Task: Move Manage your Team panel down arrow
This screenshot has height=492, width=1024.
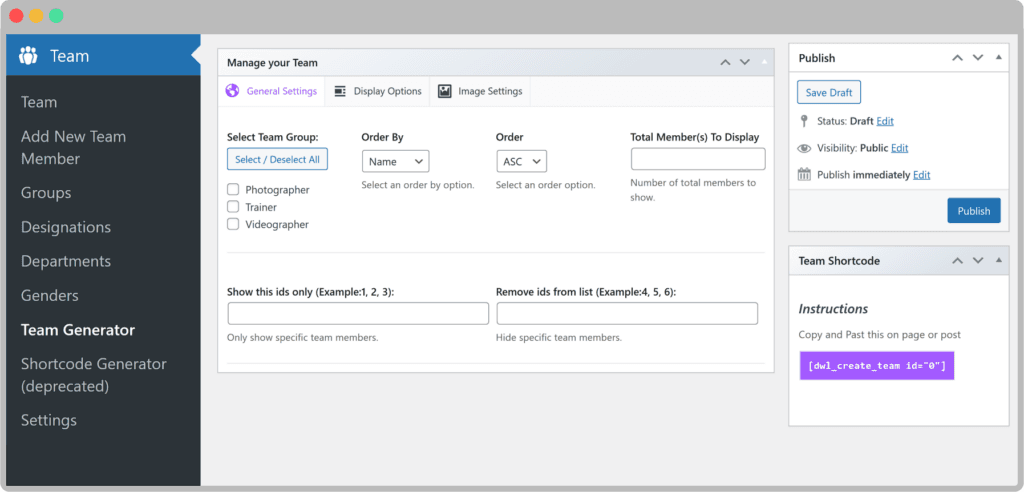Action: click(744, 63)
